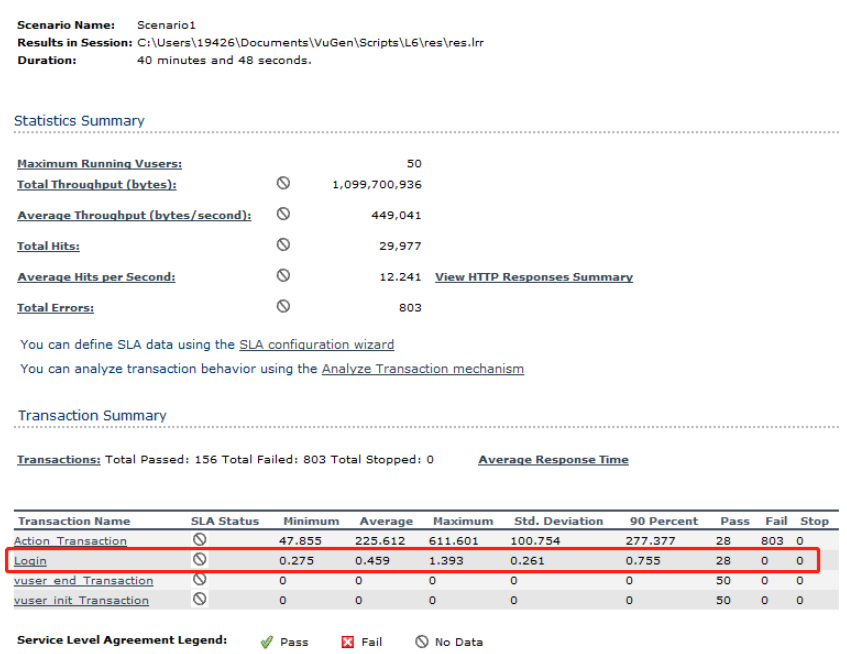Click the No Data icon beside Total Errors
The image size is (847, 654).
pos(283,306)
